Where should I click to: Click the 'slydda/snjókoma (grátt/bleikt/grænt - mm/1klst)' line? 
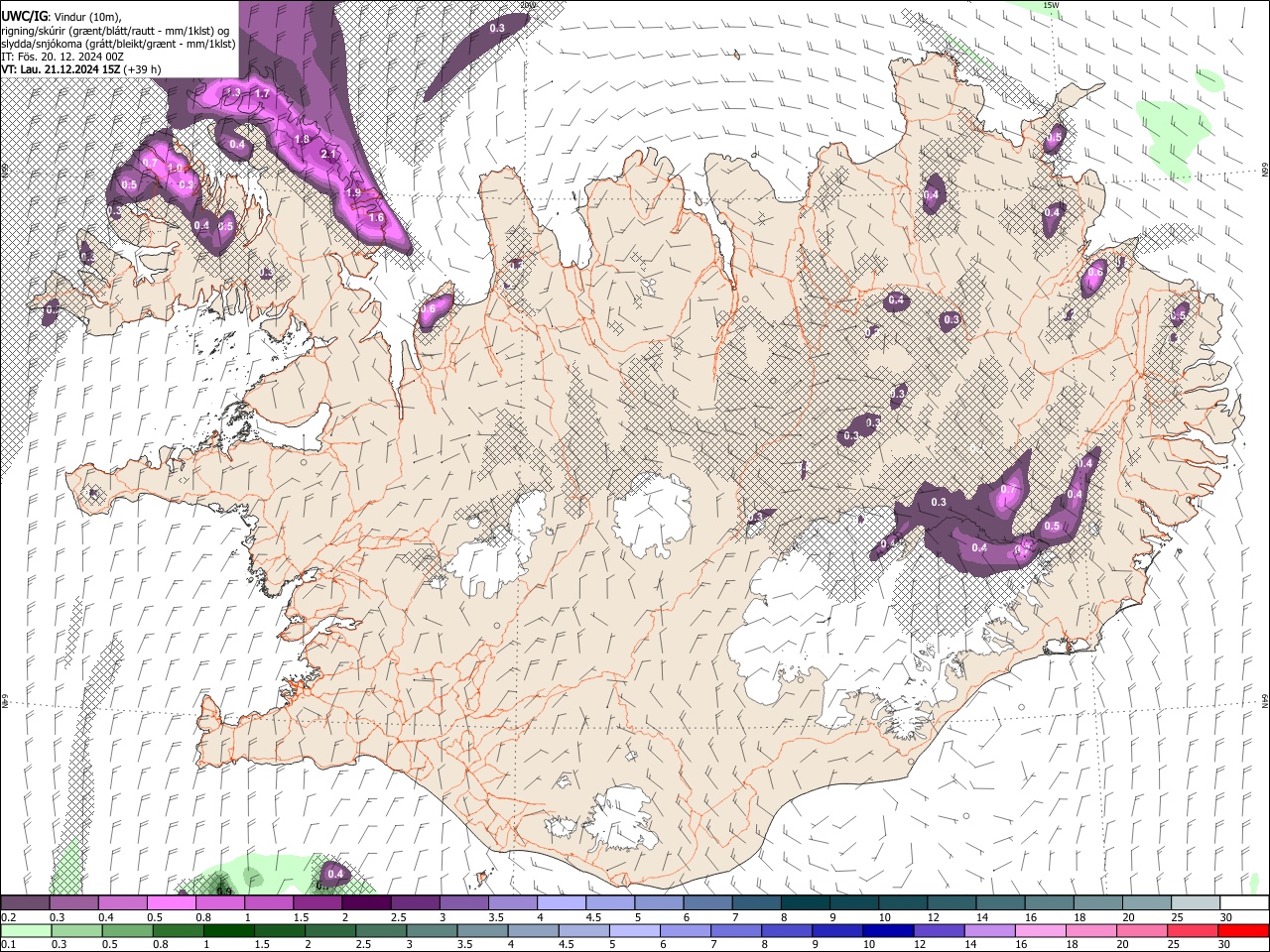[x=118, y=43]
